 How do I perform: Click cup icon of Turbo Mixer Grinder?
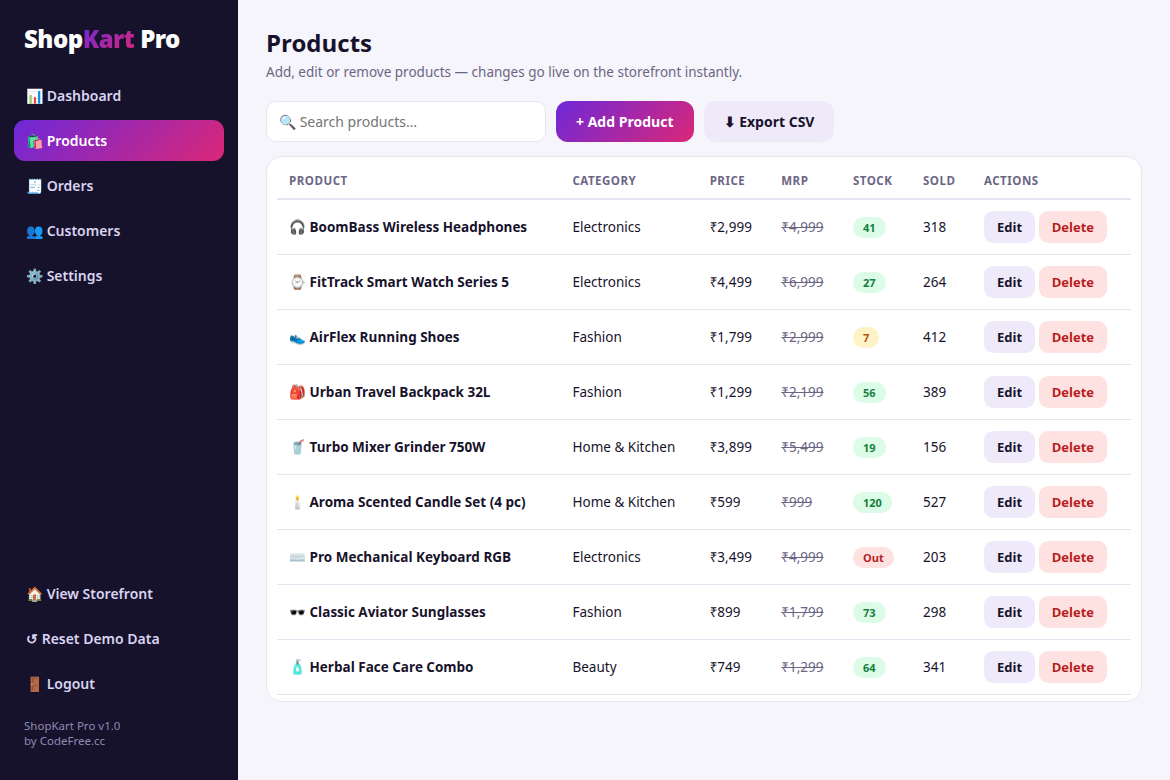tap(297, 447)
